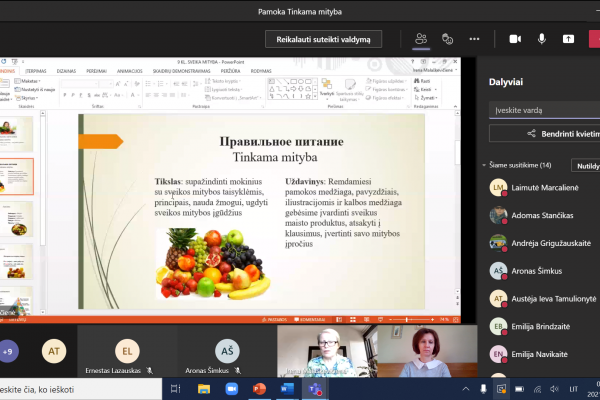Open Figūros užpildas fill dropdown
This screenshot has height=400, width=600.
(386, 81)
